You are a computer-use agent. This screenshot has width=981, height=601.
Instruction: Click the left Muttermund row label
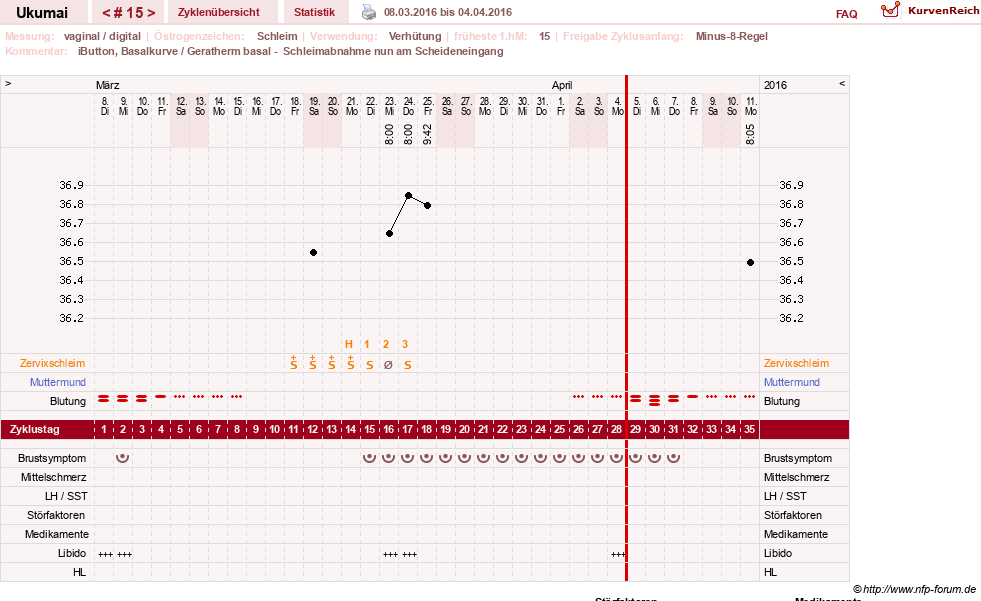coord(58,382)
